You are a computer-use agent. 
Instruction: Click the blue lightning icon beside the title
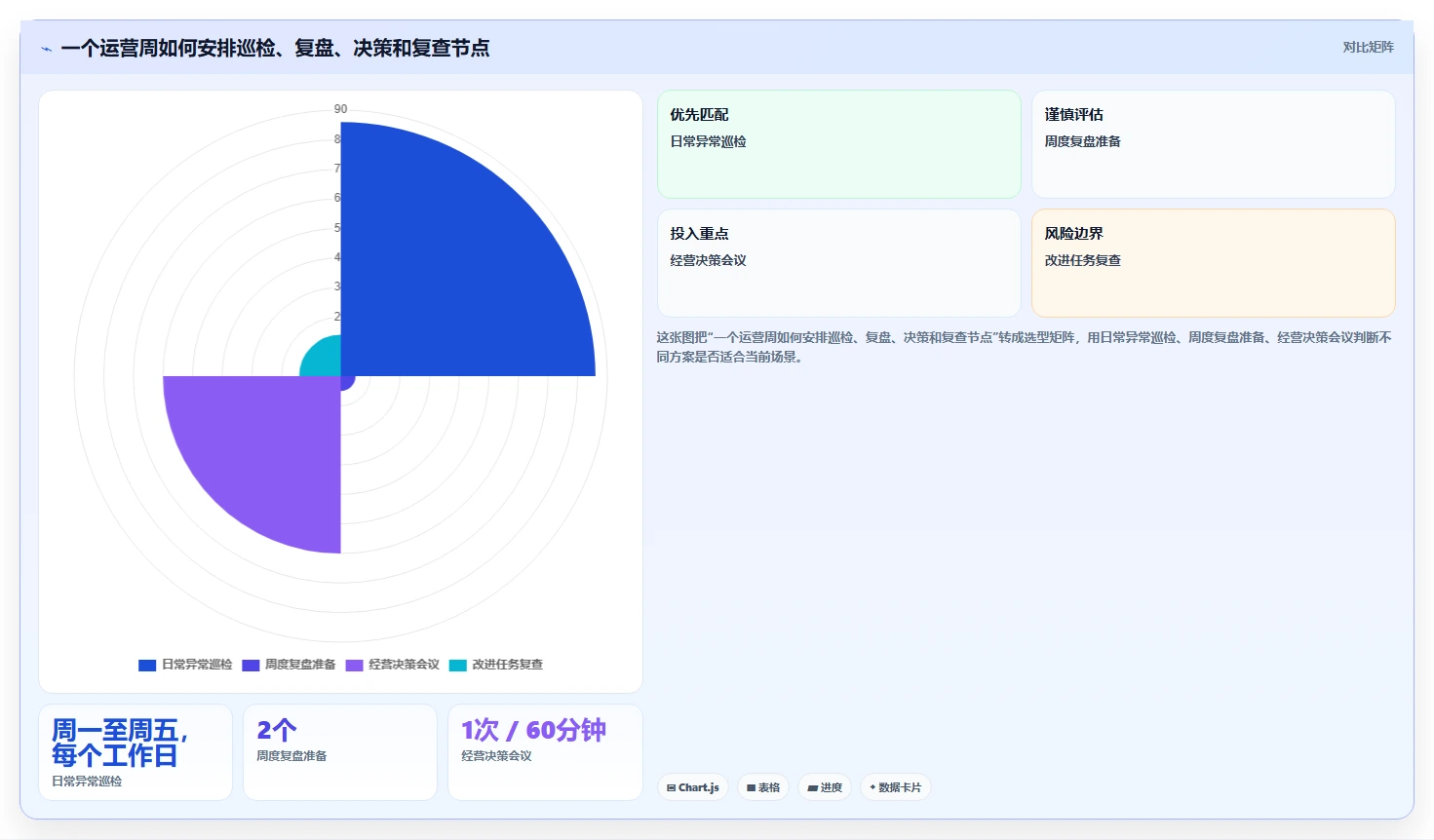(x=46, y=49)
